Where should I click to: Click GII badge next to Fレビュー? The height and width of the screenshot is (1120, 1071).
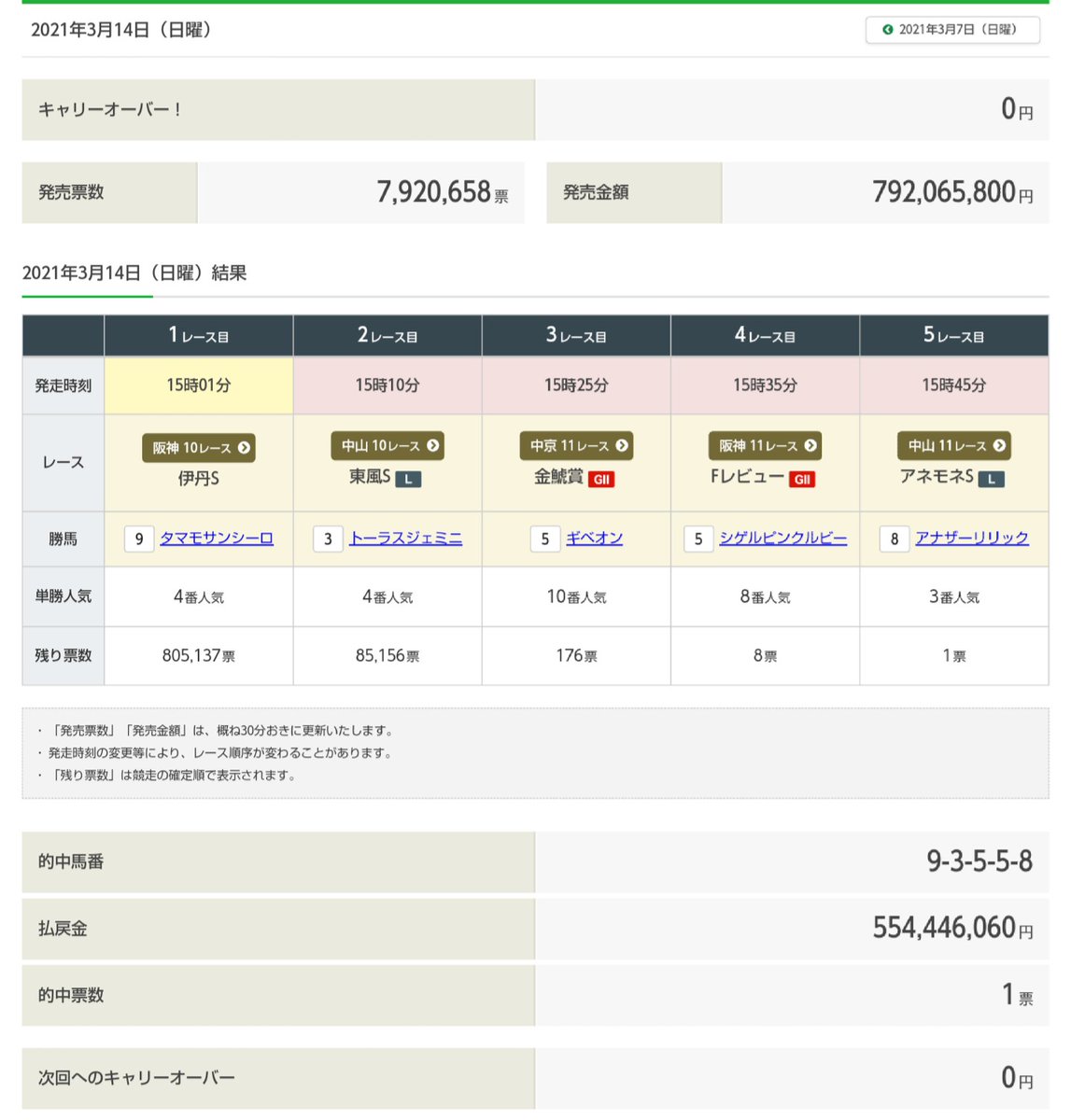point(802,480)
